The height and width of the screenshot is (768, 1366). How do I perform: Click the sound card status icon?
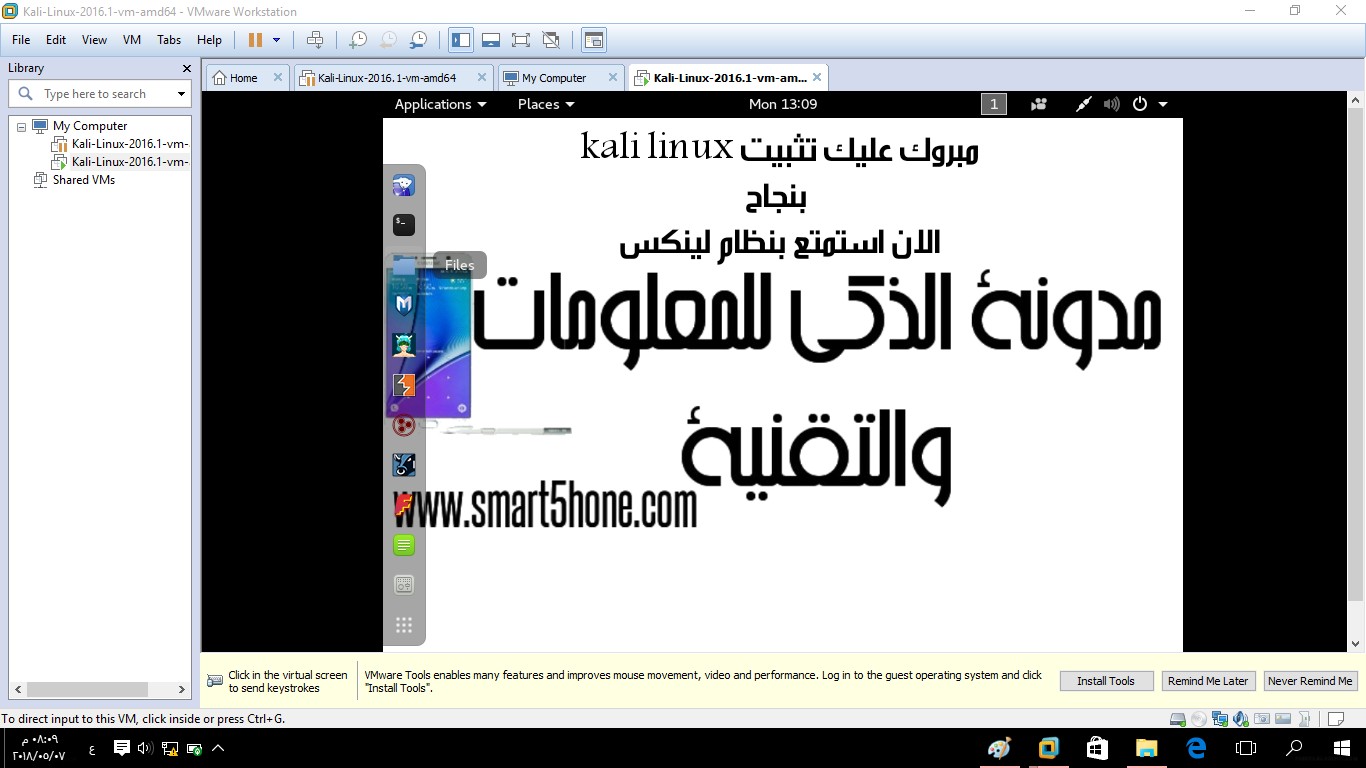[1240, 718]
